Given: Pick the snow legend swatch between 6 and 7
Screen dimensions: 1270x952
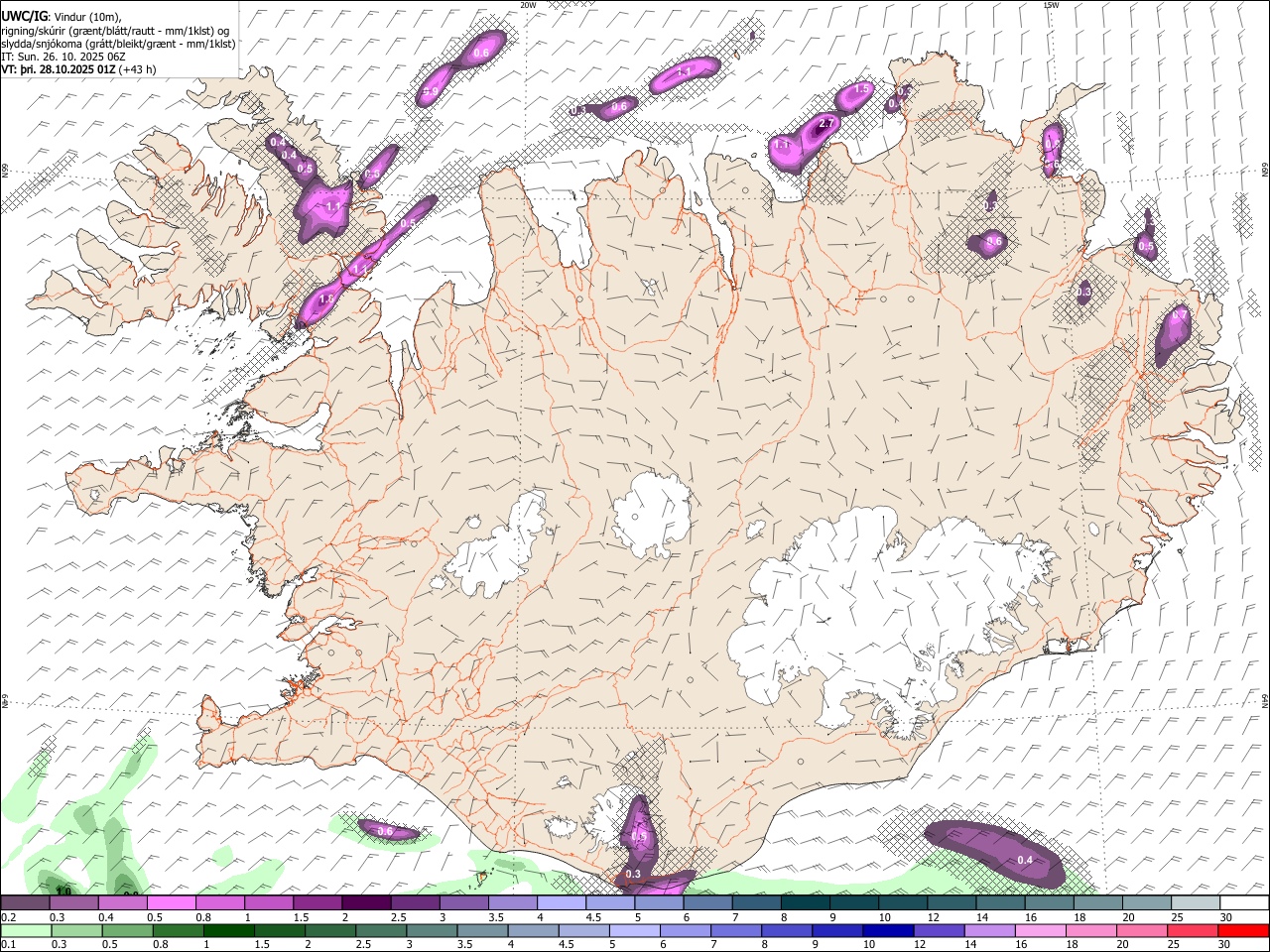Looking at the screenshot, I should (708, 903).
